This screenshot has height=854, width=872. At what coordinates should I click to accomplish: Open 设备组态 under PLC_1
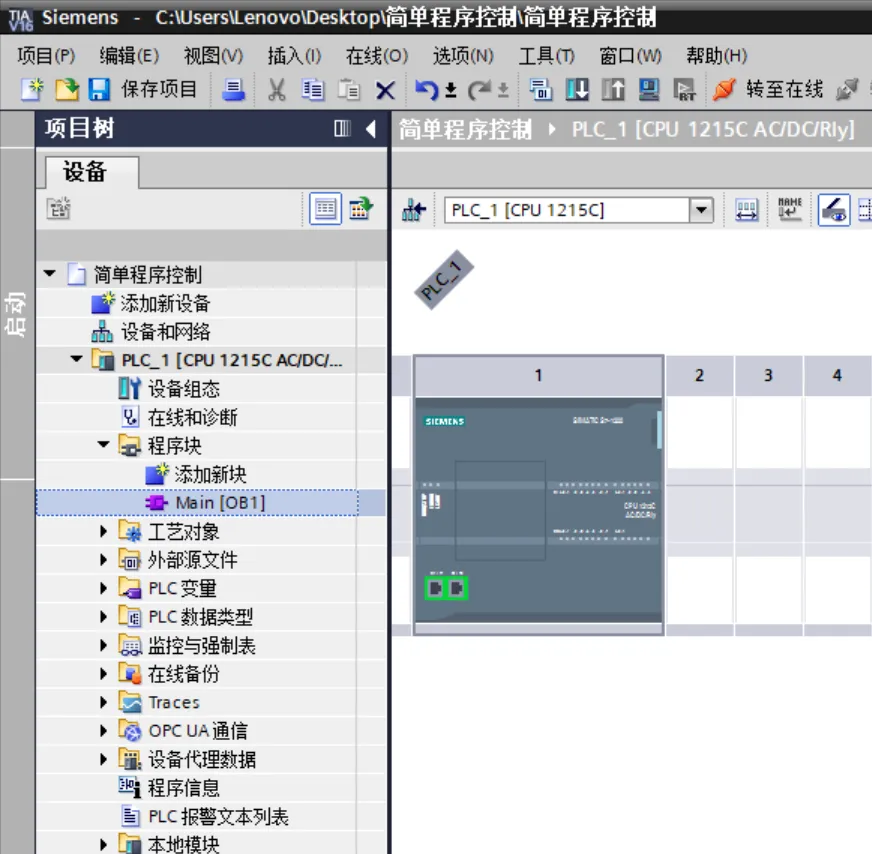coord(184,389)
